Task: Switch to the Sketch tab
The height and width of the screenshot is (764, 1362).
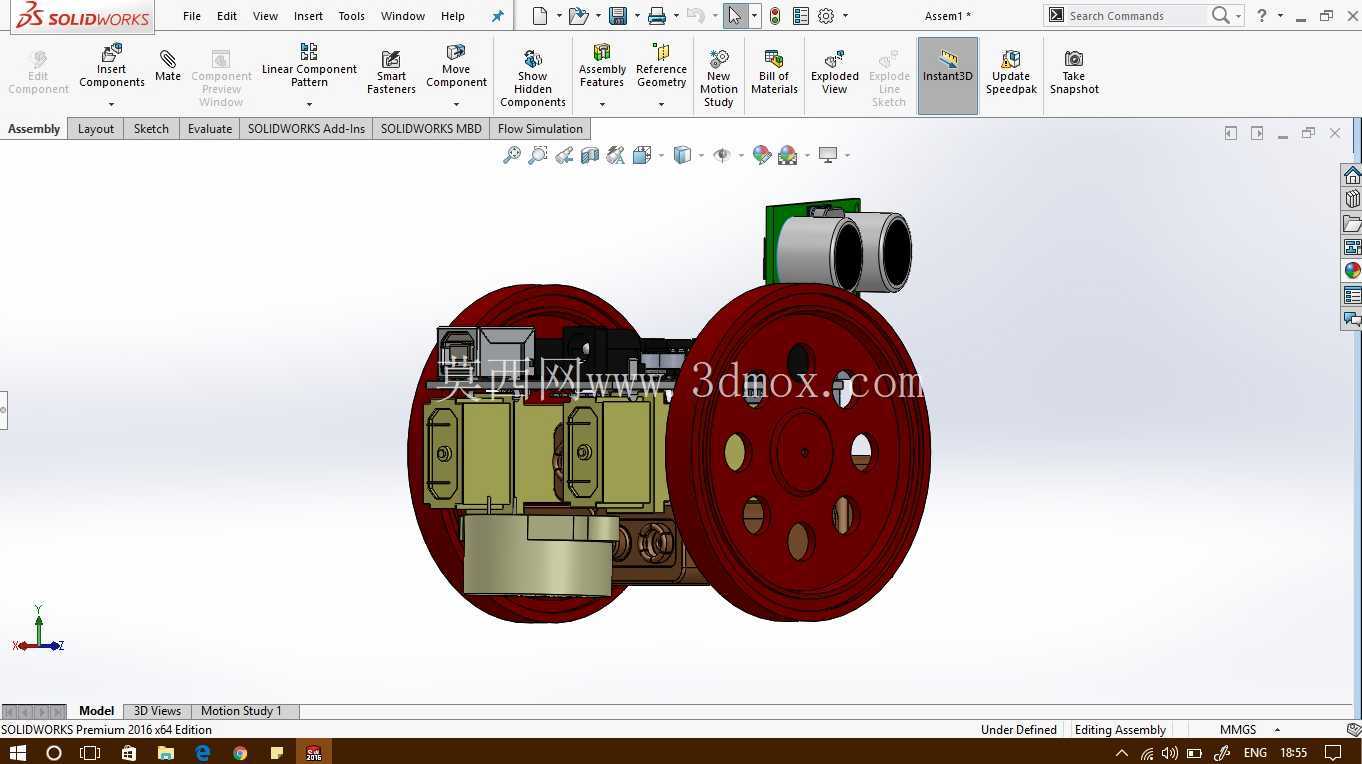Action: 151,129
